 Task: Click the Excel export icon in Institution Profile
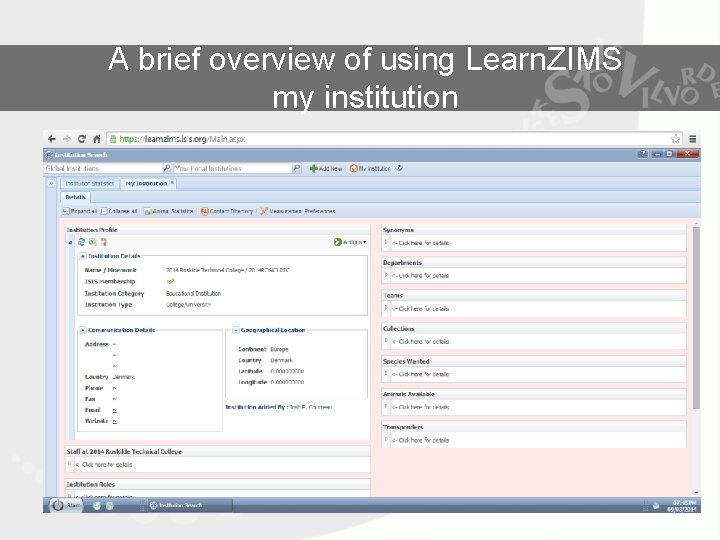[93, 242]
